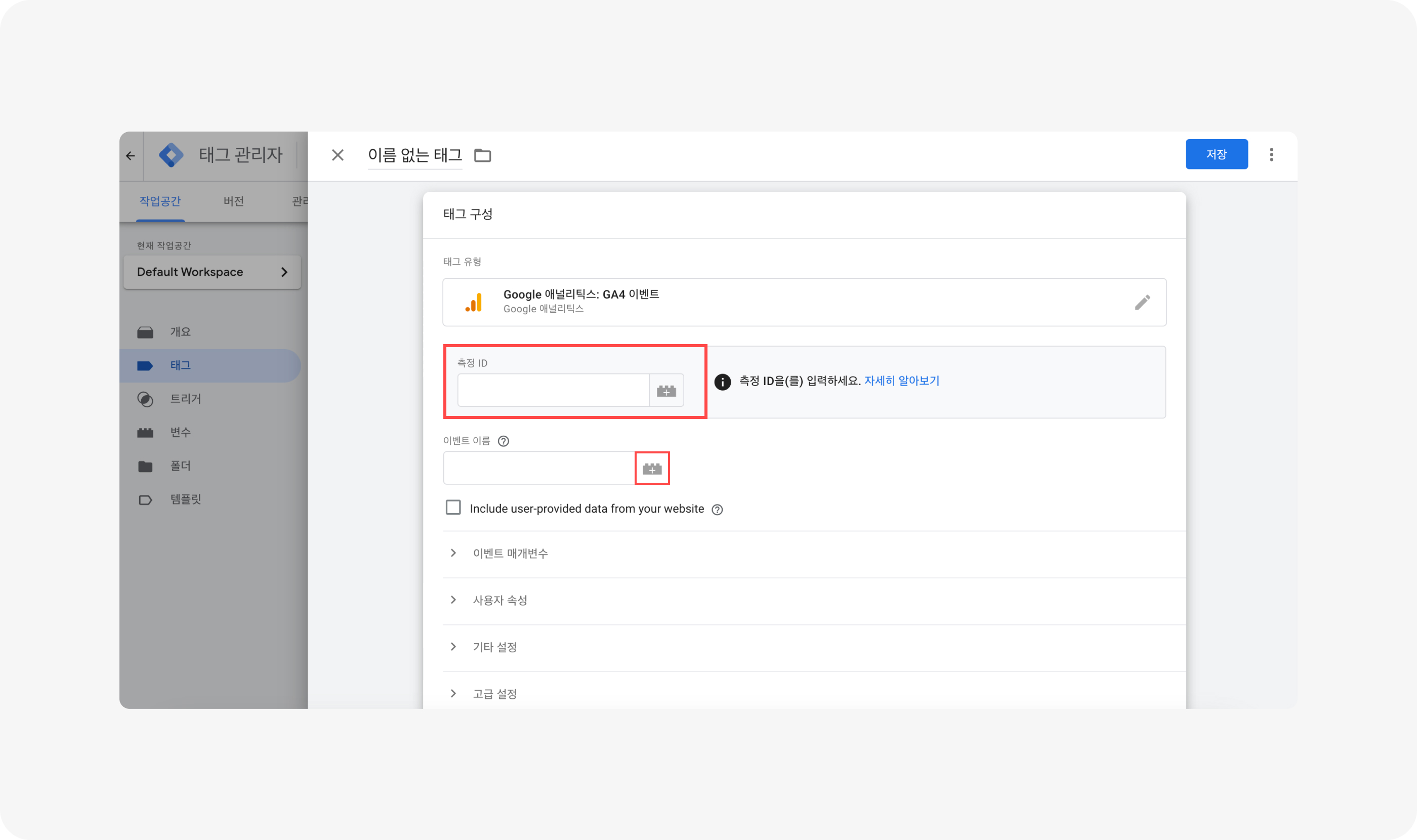Click help icon beside user-provided data option

pyautogui.click(x=717, y=510)
